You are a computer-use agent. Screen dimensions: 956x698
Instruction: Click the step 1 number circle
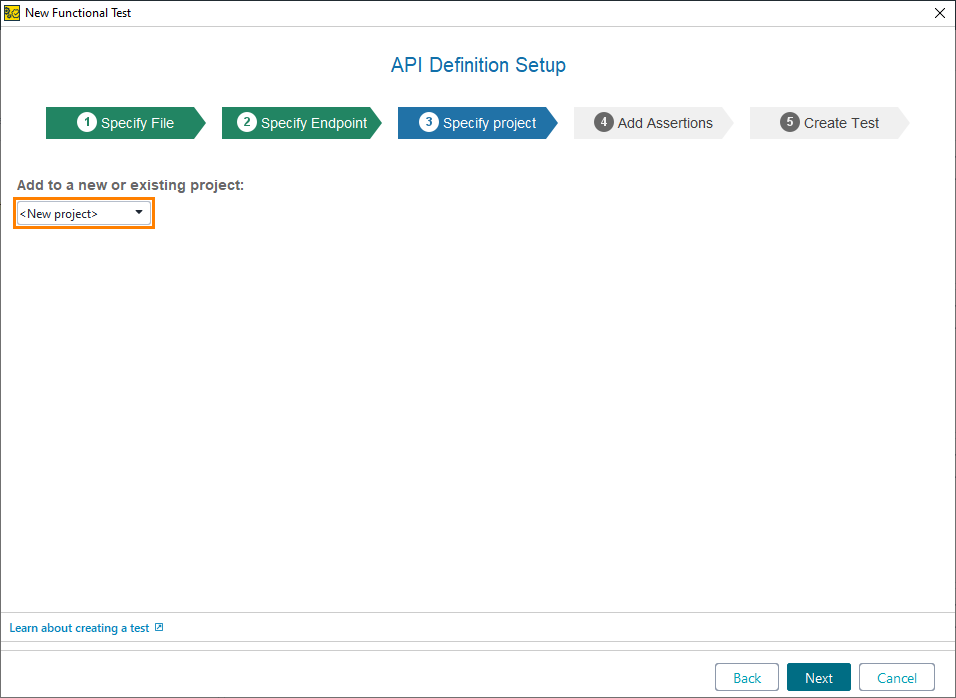pos(87,122)
